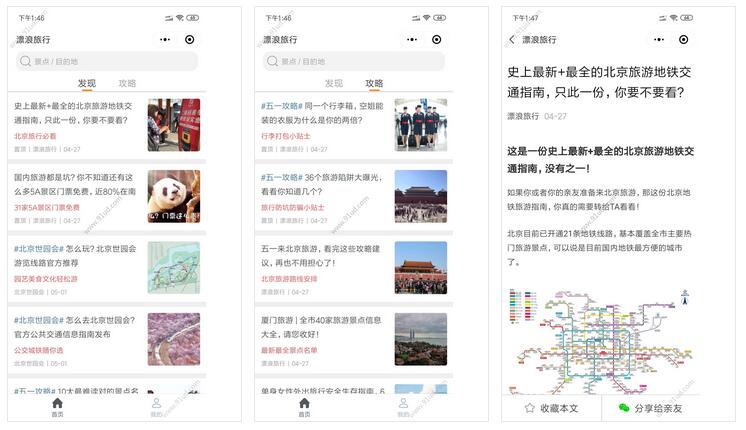
Task: Click the 景点/目的地 search field in the left screen
Action: 107,61
